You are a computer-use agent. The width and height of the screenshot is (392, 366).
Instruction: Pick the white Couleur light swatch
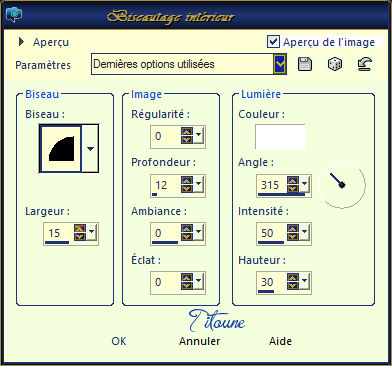280,137
